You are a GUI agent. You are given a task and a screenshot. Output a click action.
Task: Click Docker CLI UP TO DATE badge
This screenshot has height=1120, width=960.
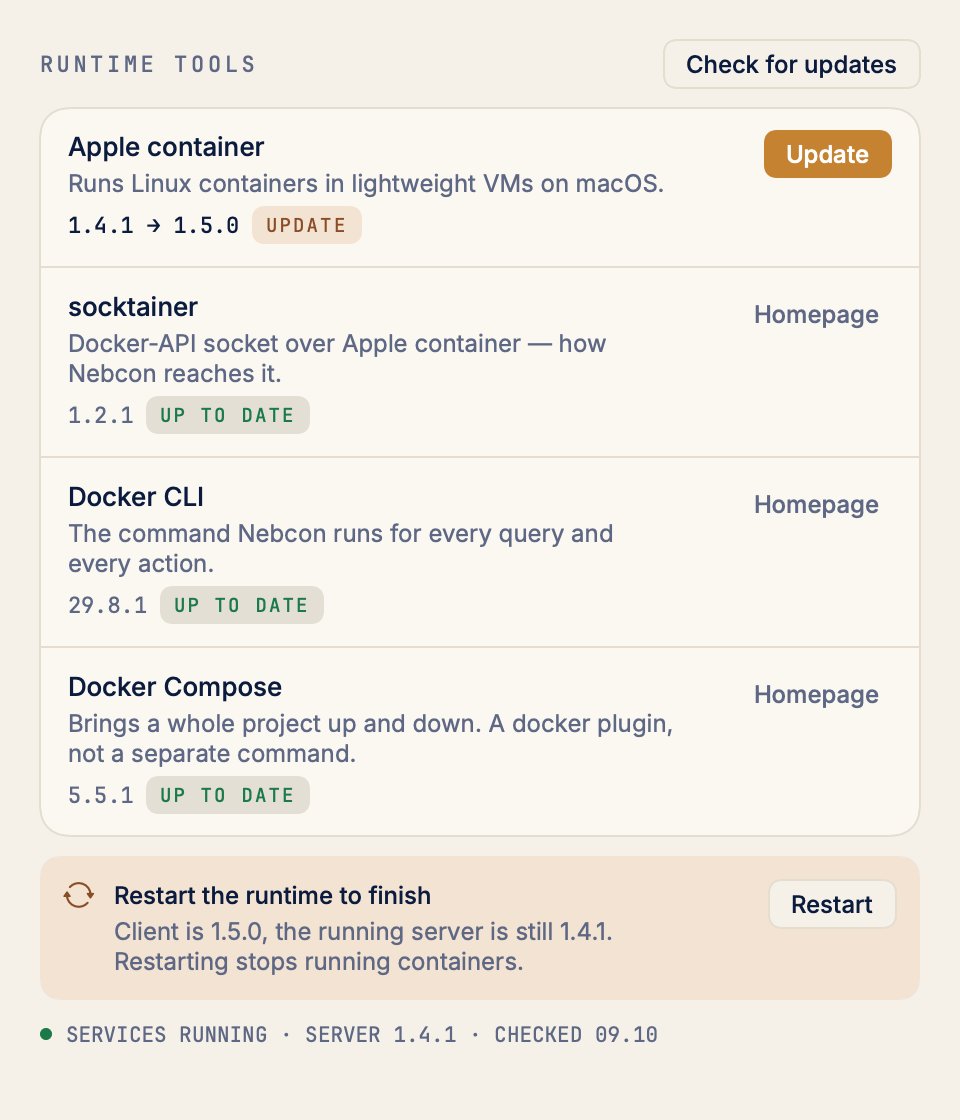[x=242, y=605]
